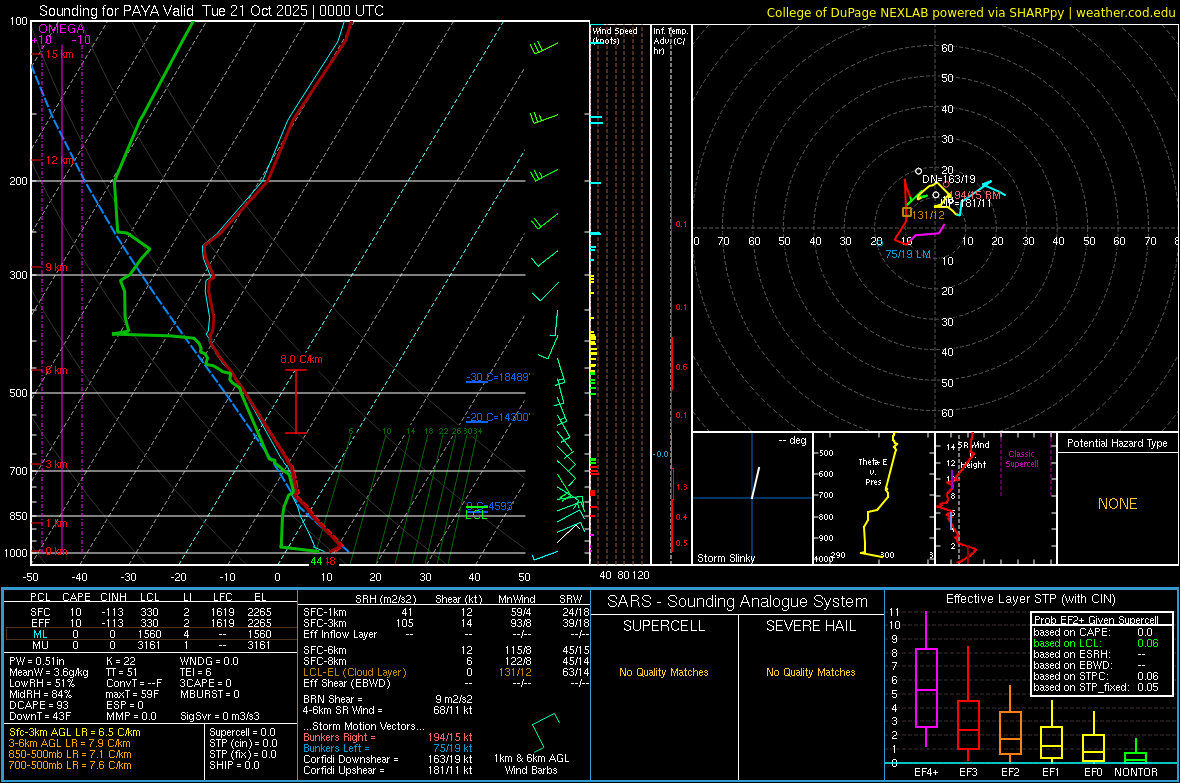
Task: Click the yellow 'NONE' hazard type text
Action: pyautogui.click(x=1117, y=504)
